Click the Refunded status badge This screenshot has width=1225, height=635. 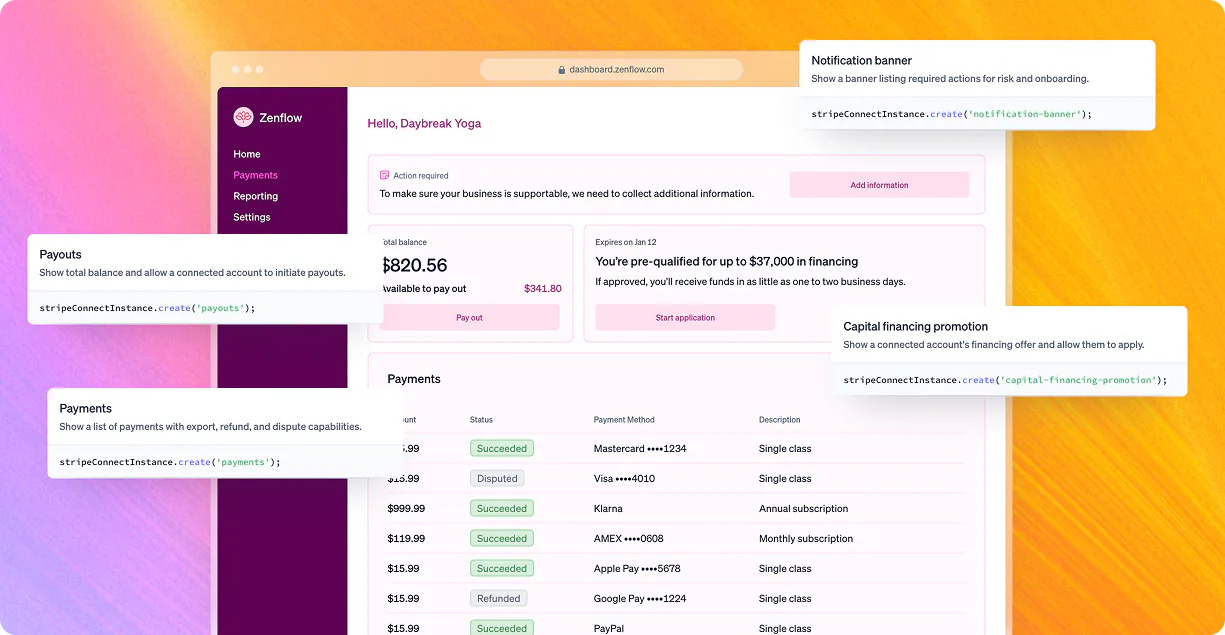498,598
